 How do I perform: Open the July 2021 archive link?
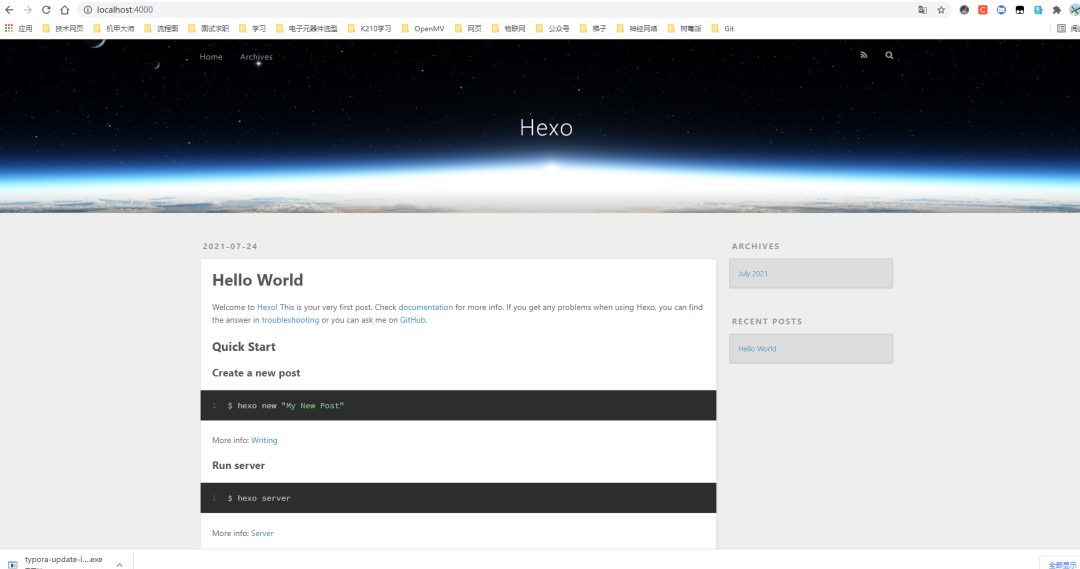753,273
